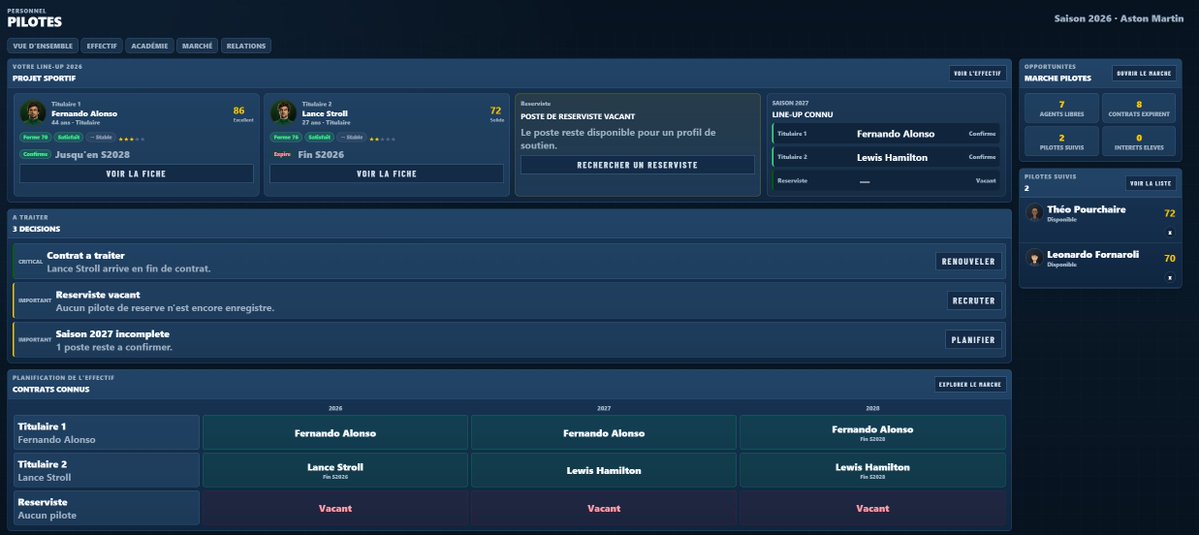Click Reserviste vacant decision title
Screen dimensions: 1199x535
(98, 294)
